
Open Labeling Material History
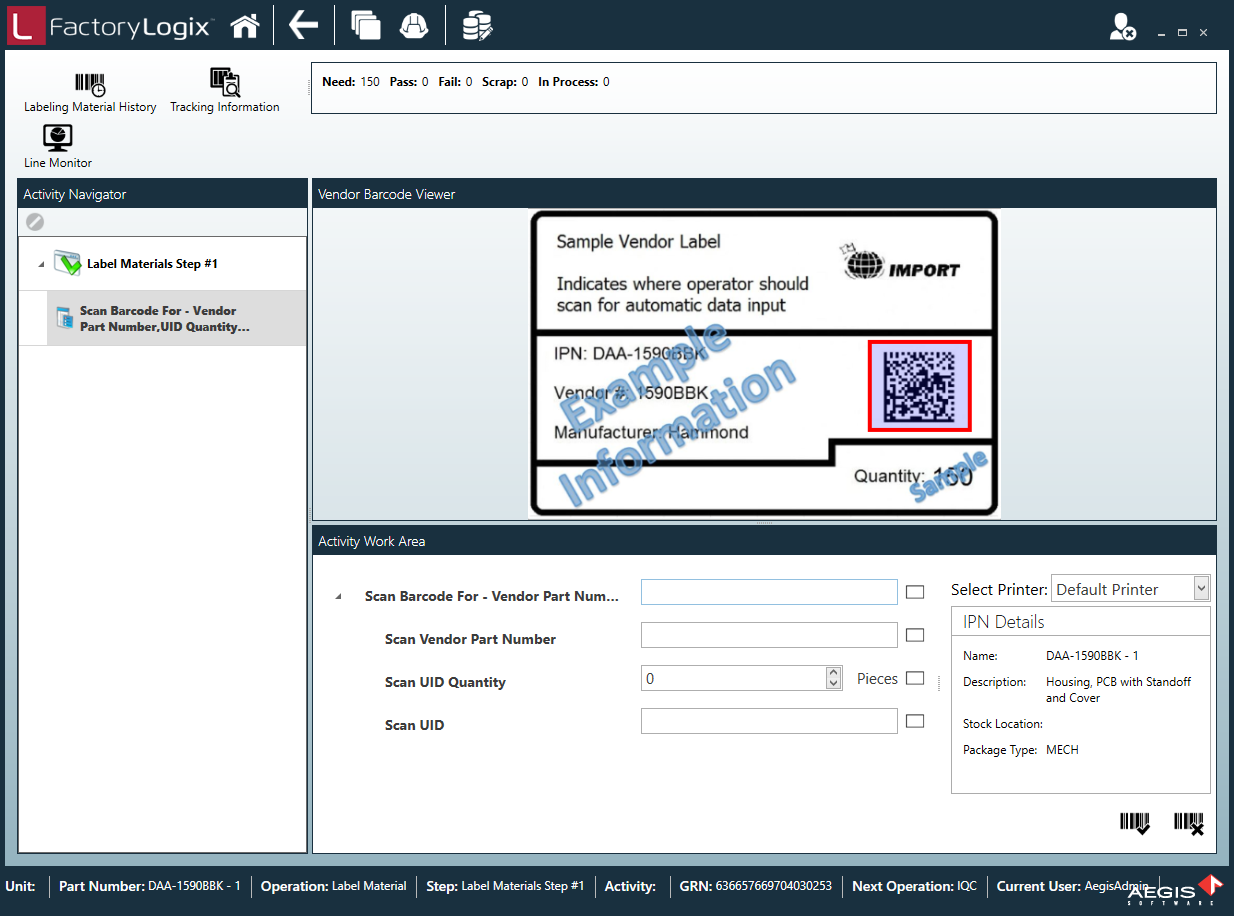click(90, 92)
